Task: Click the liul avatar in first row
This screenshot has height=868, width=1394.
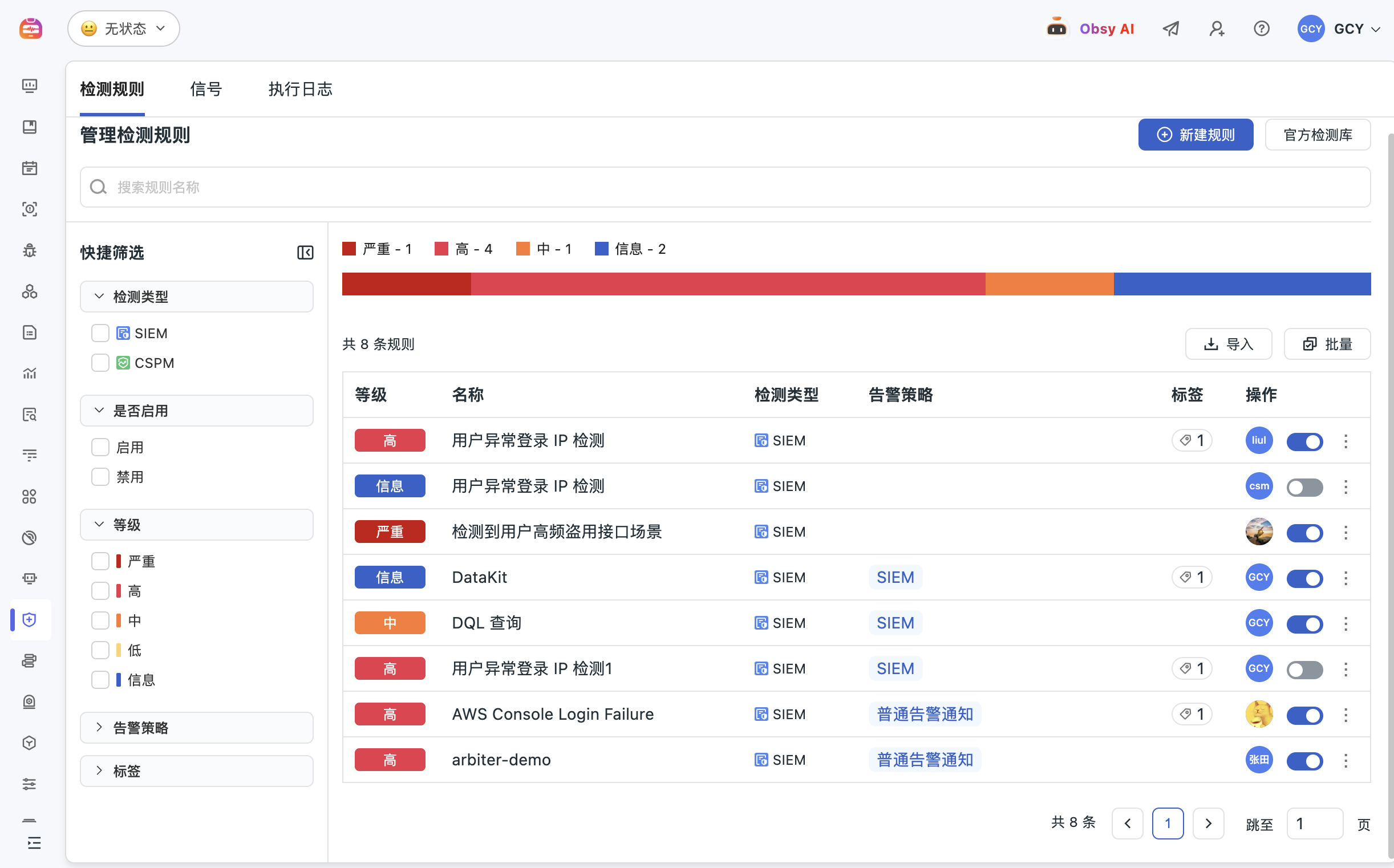Action: (1258, 440)
